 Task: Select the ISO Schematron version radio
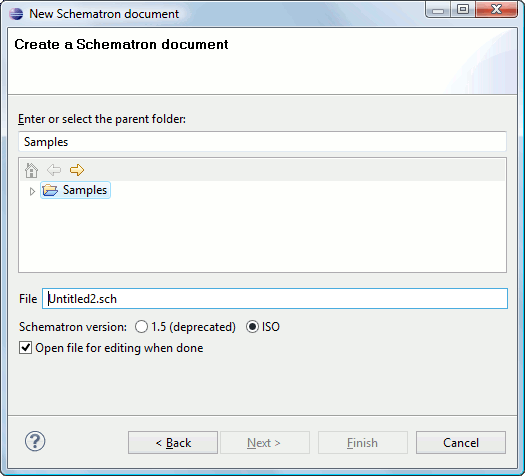(x=252, y=327)
